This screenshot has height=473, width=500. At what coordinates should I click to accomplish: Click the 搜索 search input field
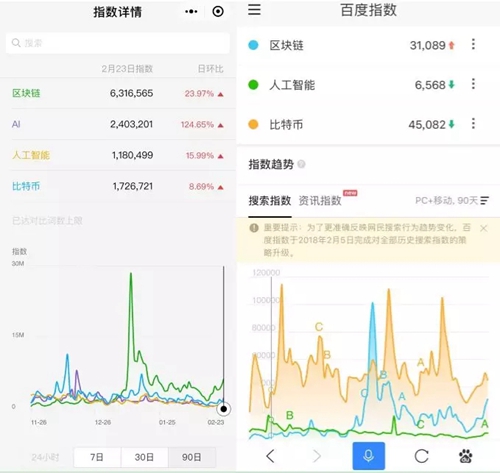pyautogui.click(x=118, y=43)
